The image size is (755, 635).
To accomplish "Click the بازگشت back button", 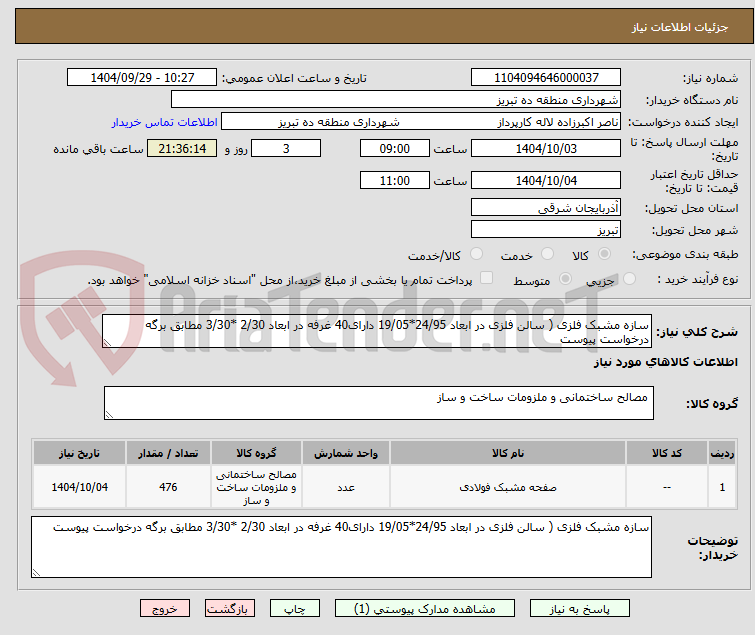I will coord(230,609).
